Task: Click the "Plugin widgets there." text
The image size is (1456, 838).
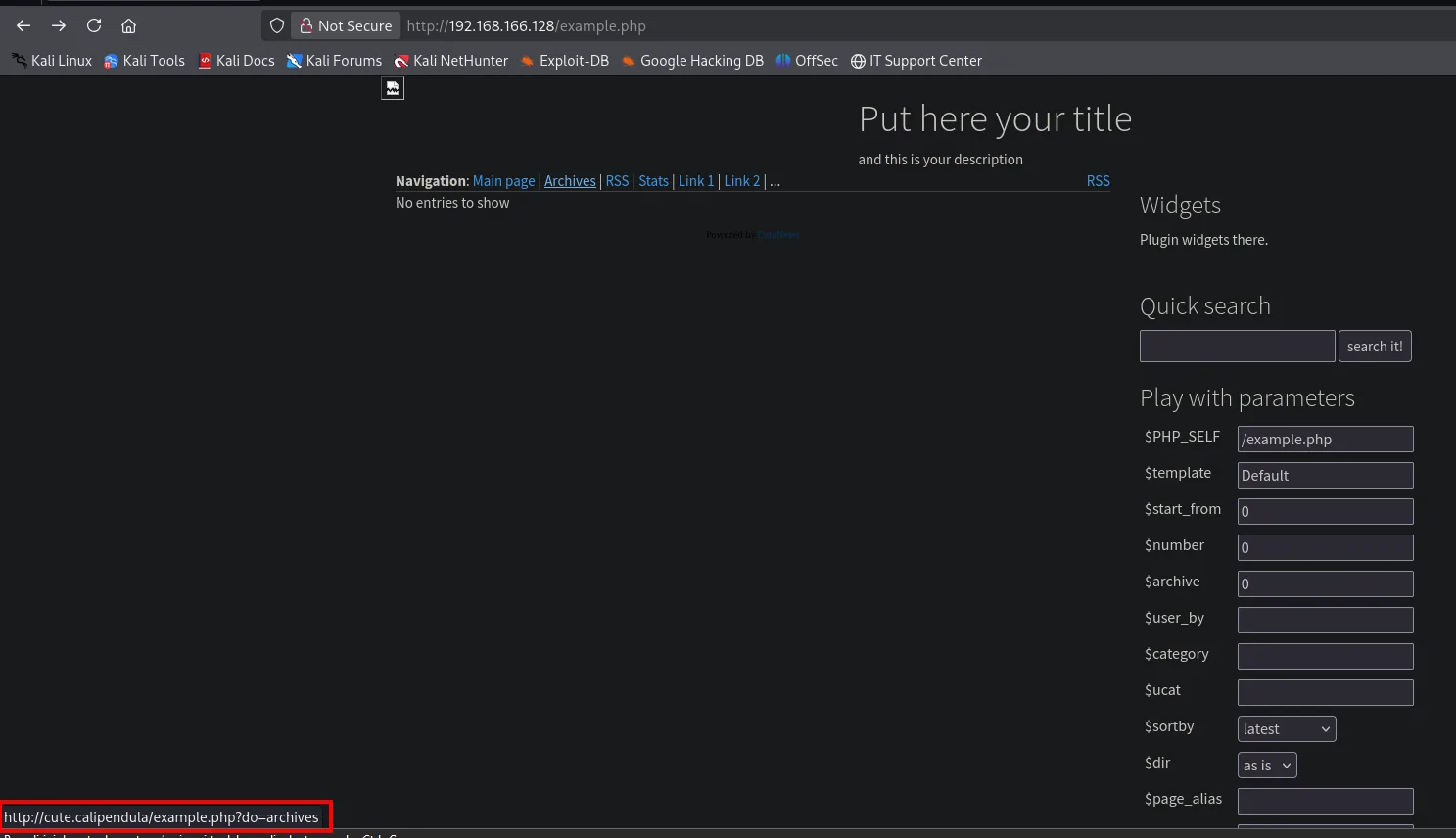Action: pyautogui.click(x=1203, y=240)
